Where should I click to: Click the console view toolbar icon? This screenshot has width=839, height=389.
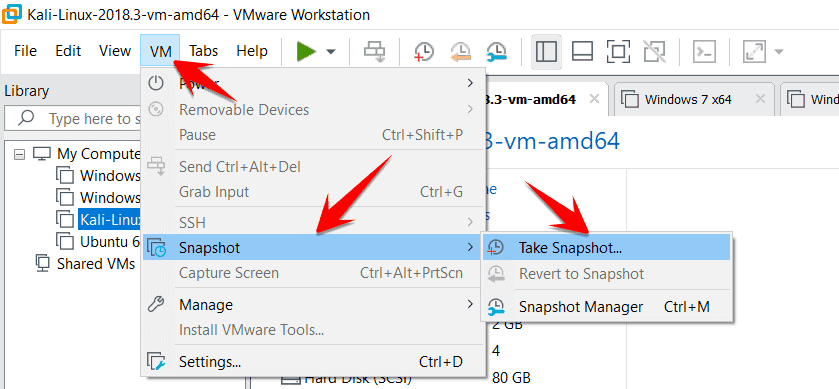705,52
